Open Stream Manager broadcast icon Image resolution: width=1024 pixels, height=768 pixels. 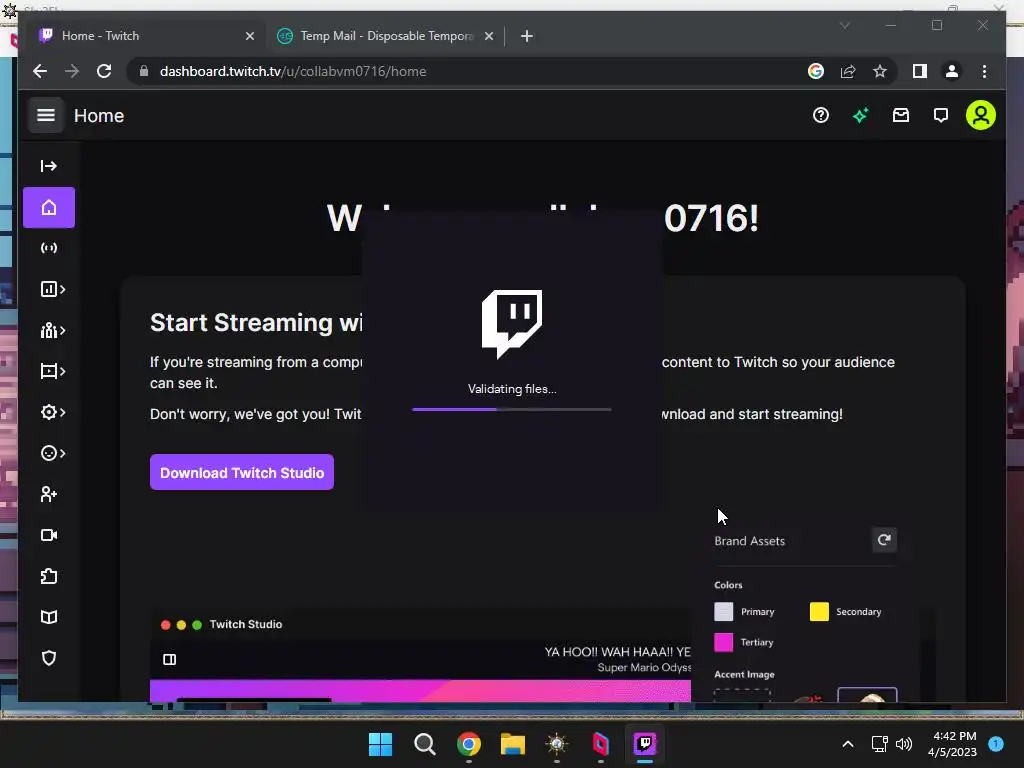tap(49, 248)
